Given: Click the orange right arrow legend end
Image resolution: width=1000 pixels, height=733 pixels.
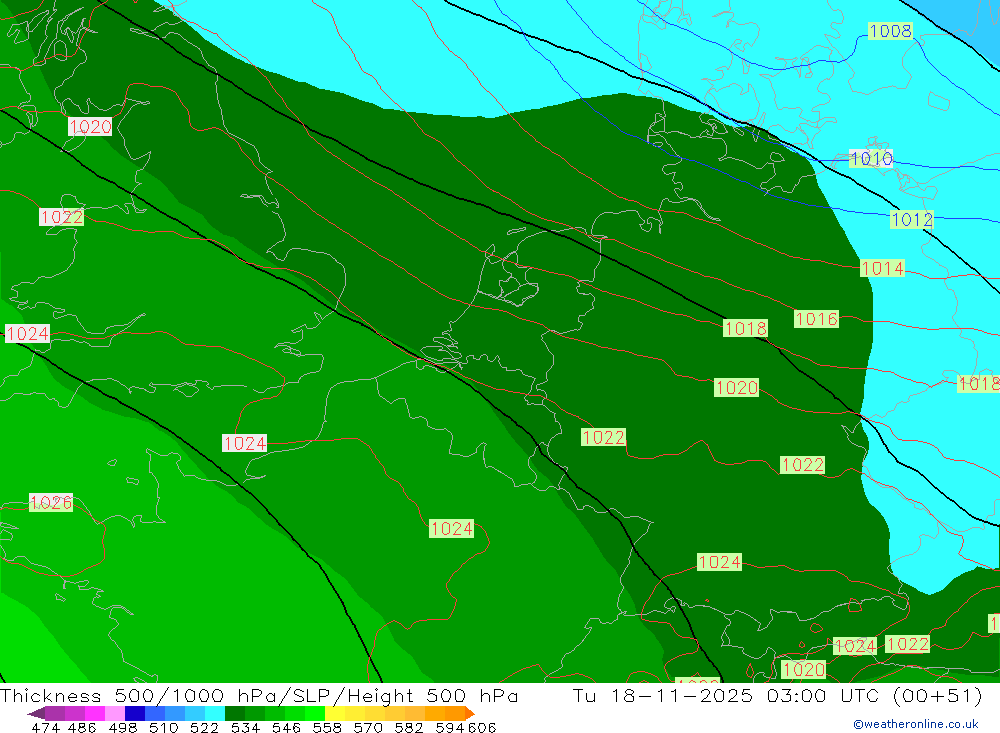Looking at the screenshot, I should point(470,713).
